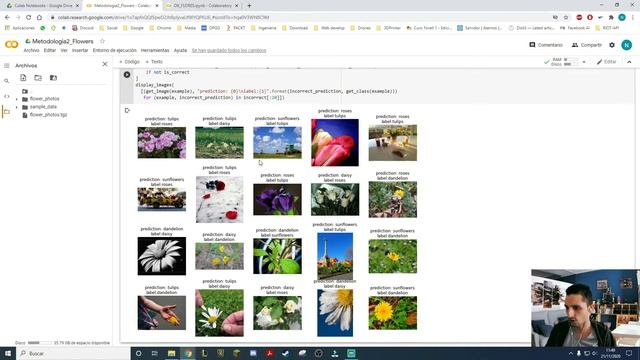The height and width of the screenshot is (360, 640).
Task: Click the saved changes status link
Action: point(229,50)
